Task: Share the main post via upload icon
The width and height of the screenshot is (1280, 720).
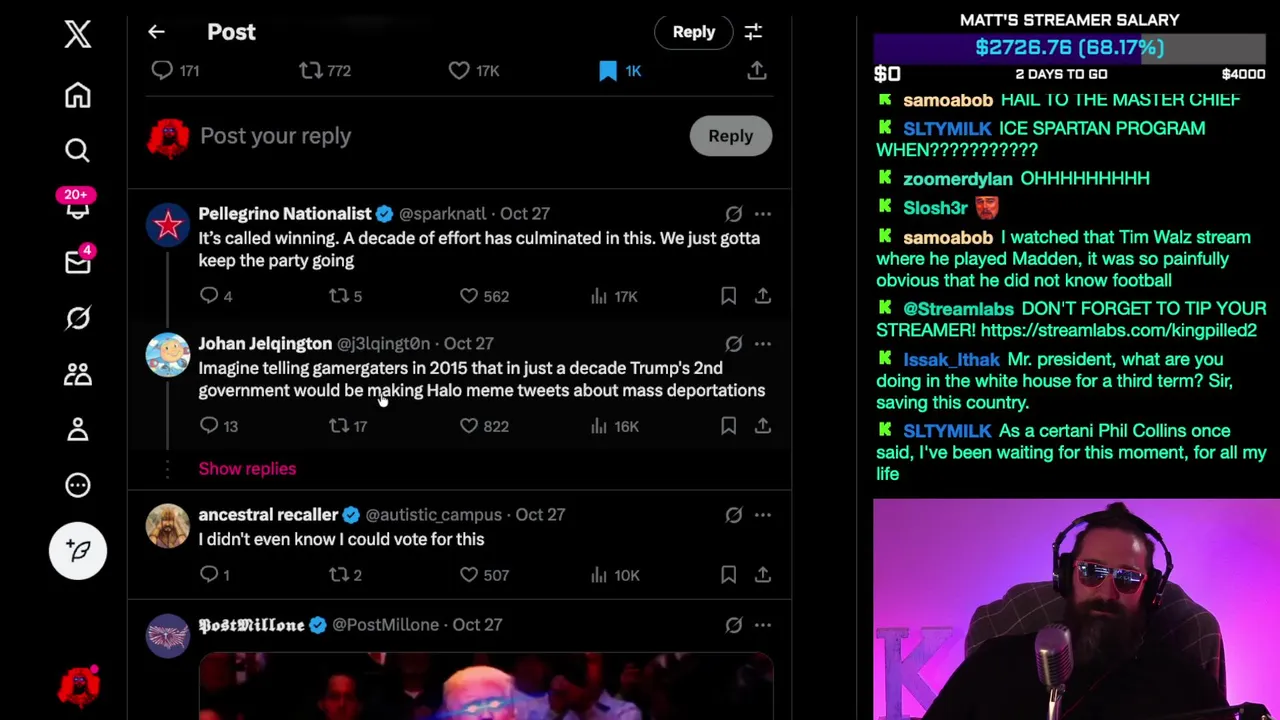Action: (757, 70)
